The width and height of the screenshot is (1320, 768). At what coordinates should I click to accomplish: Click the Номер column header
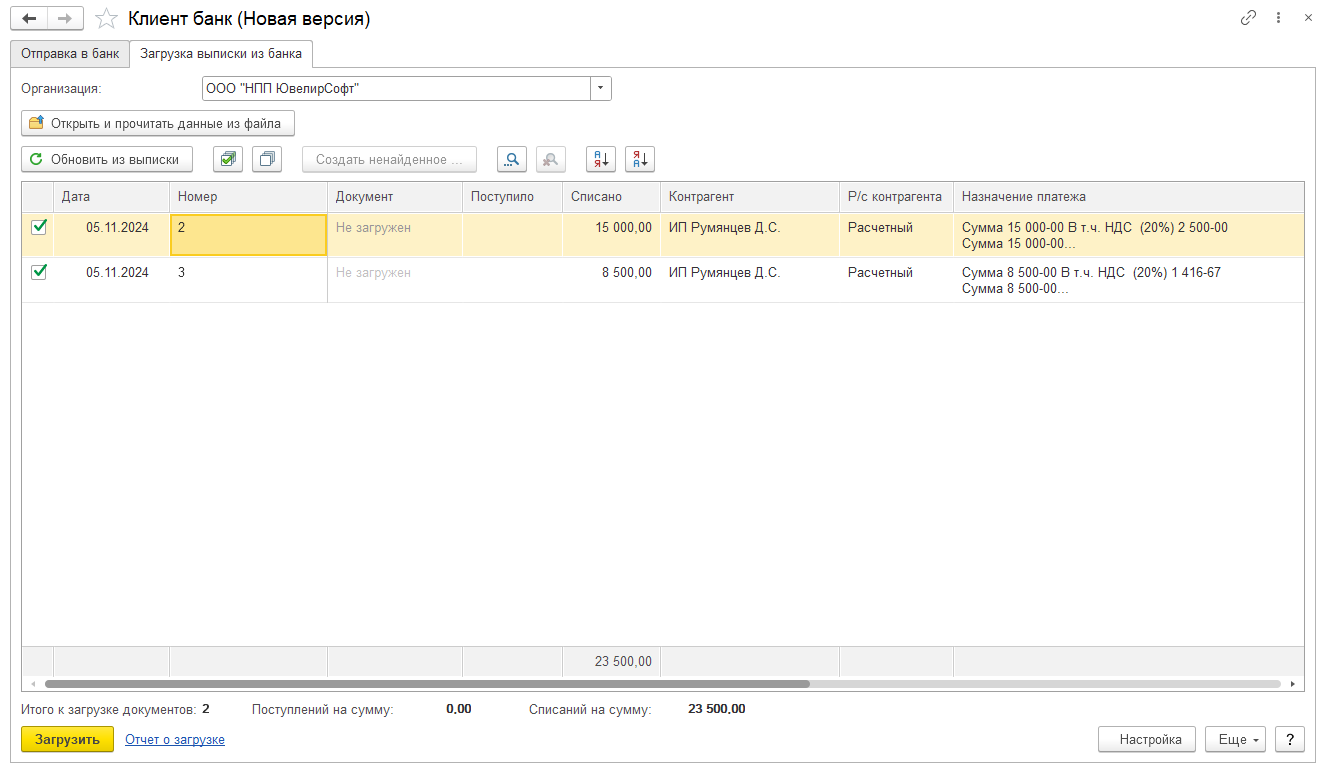click(x=249, y=197)
